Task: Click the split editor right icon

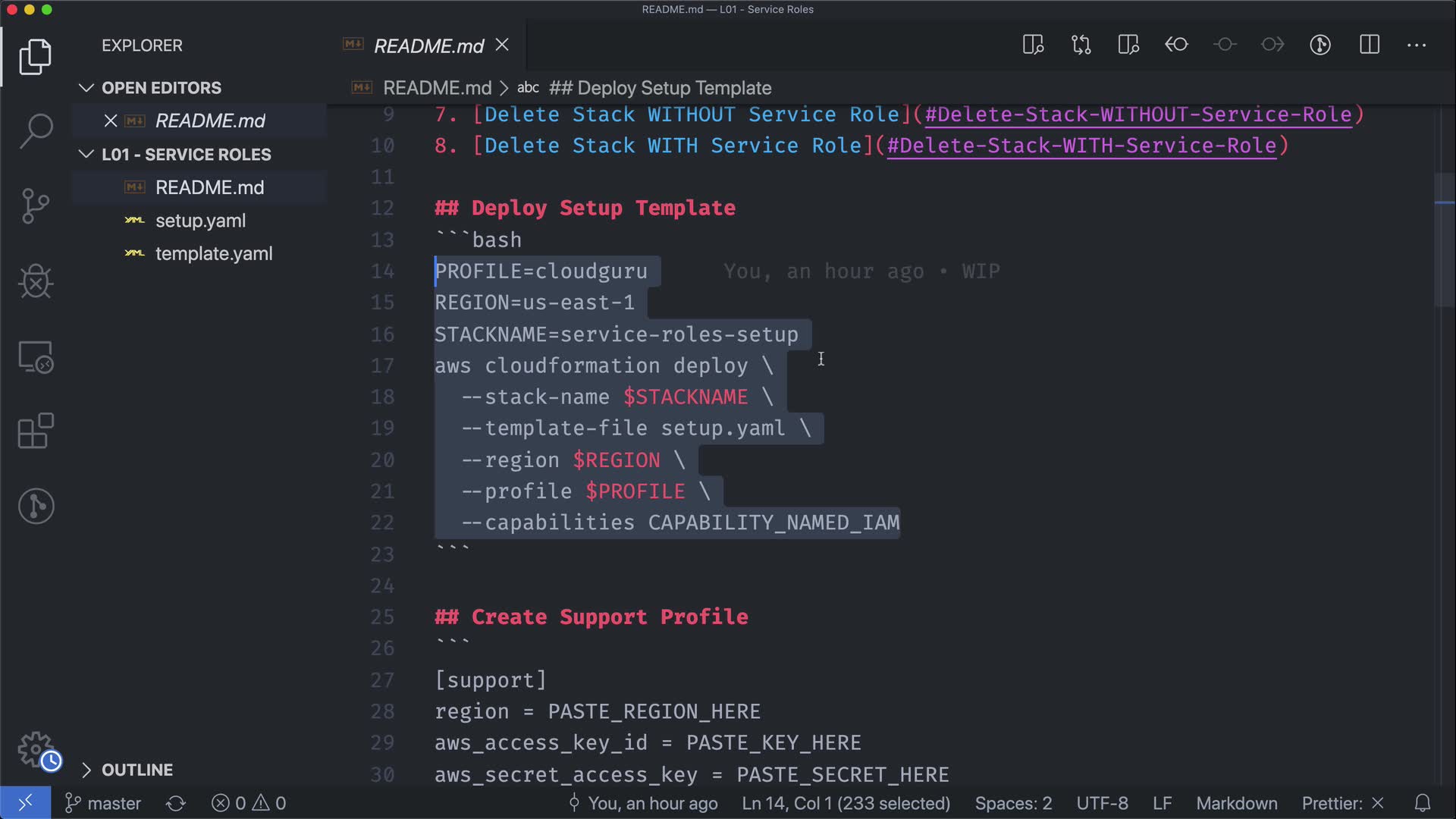Action: point(1370,45)
